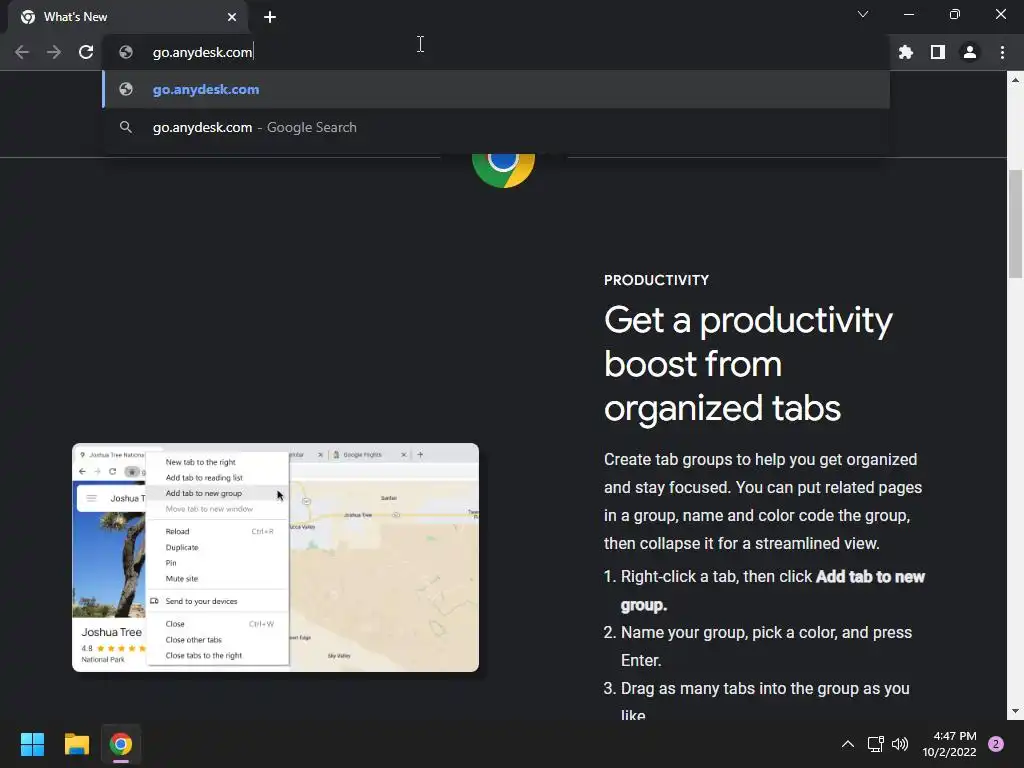Open the volume tray icon
1024x768 pixels.
point(900,744)
